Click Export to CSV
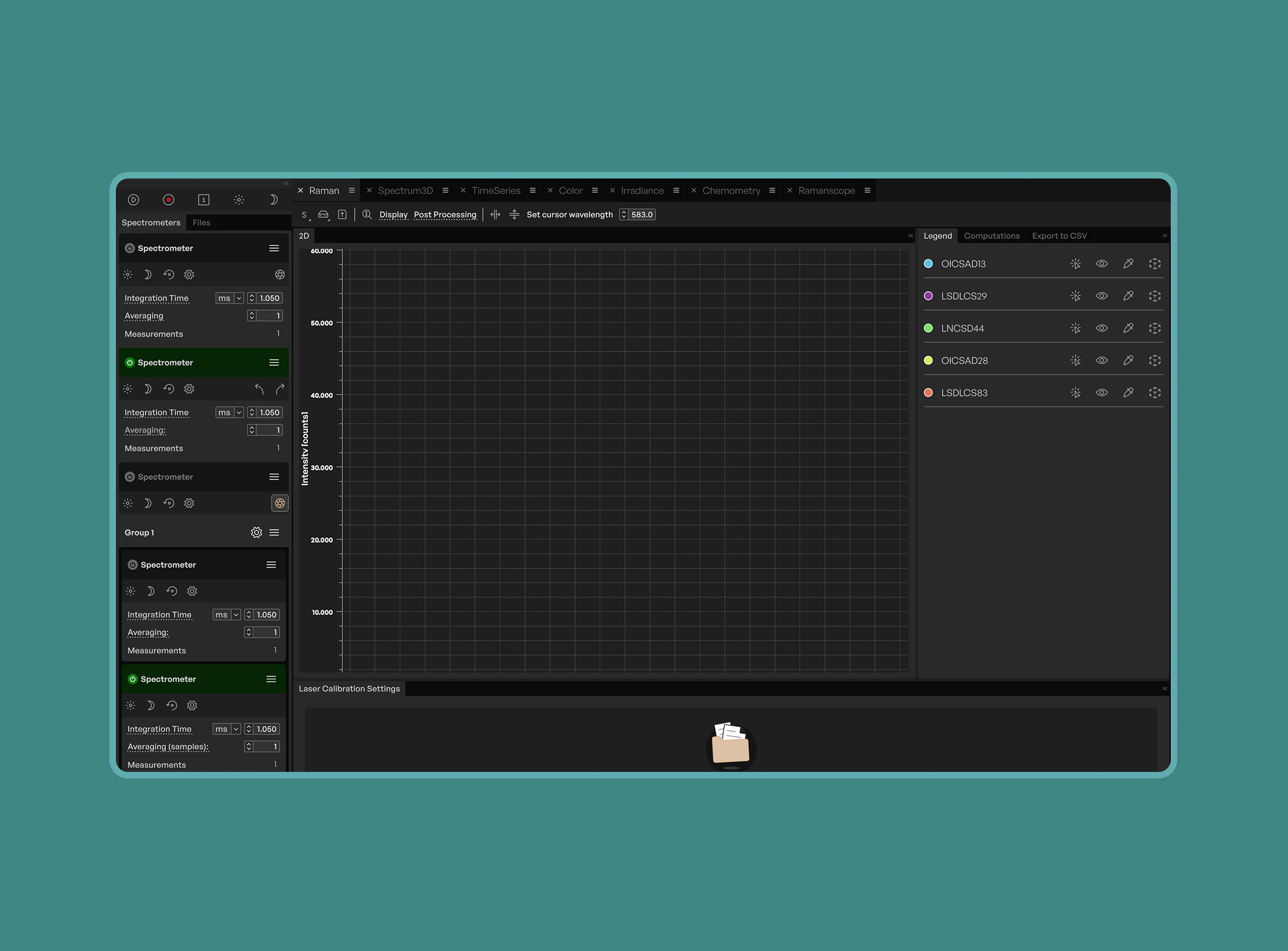The image size is (1288, 951). pyautogui.click(x=1059, y=236)
